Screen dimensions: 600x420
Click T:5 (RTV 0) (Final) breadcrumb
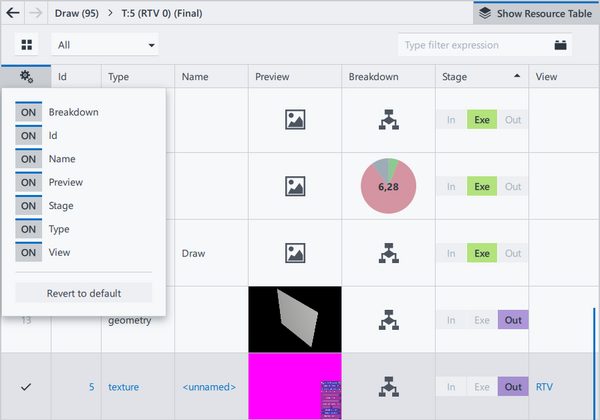point(162,13)
